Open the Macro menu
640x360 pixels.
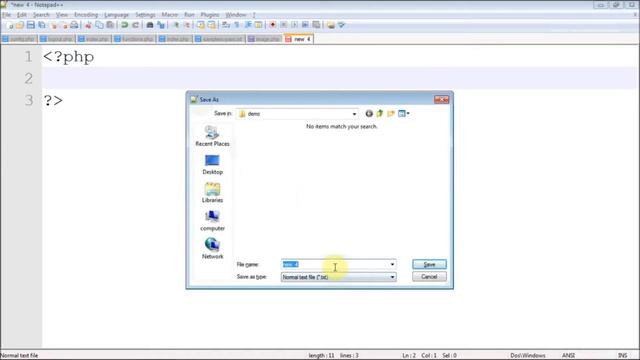169,15
